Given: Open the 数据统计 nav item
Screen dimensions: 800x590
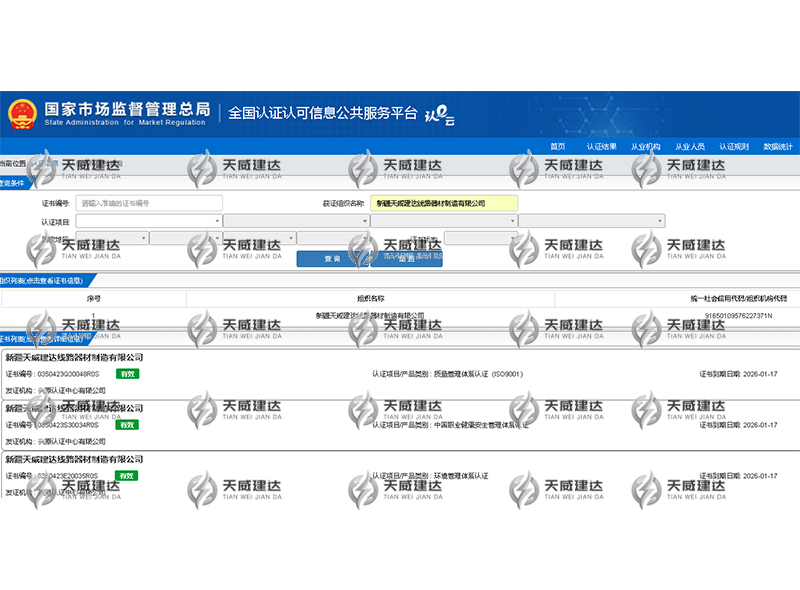Looking at the screenshot, I should 778,147.
